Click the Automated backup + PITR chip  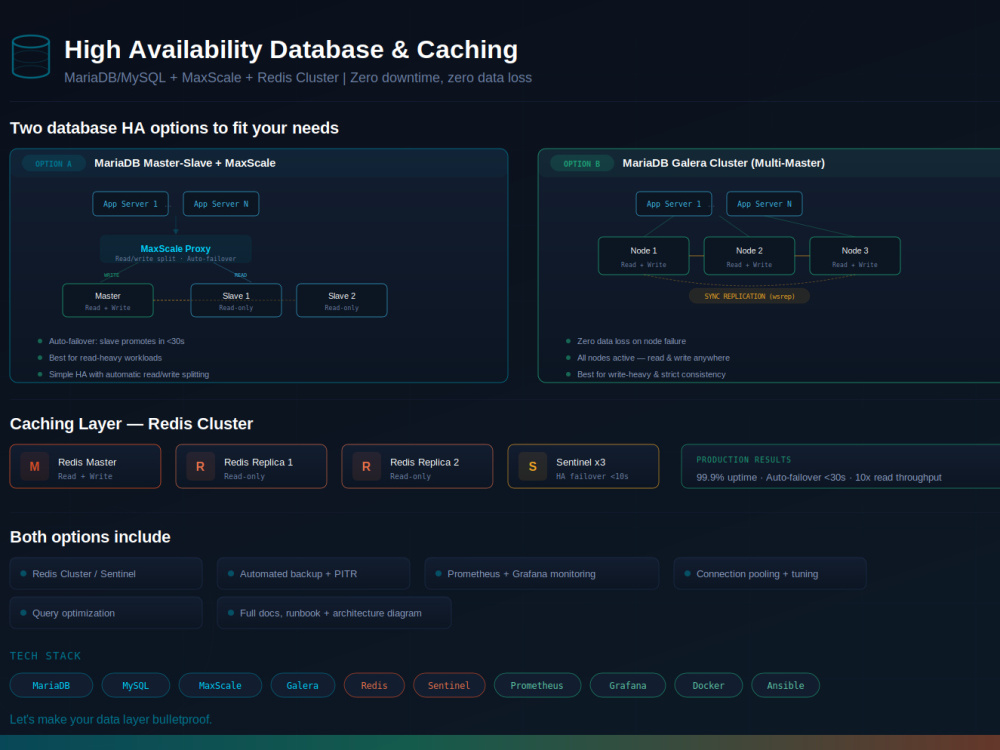[313, 573]
